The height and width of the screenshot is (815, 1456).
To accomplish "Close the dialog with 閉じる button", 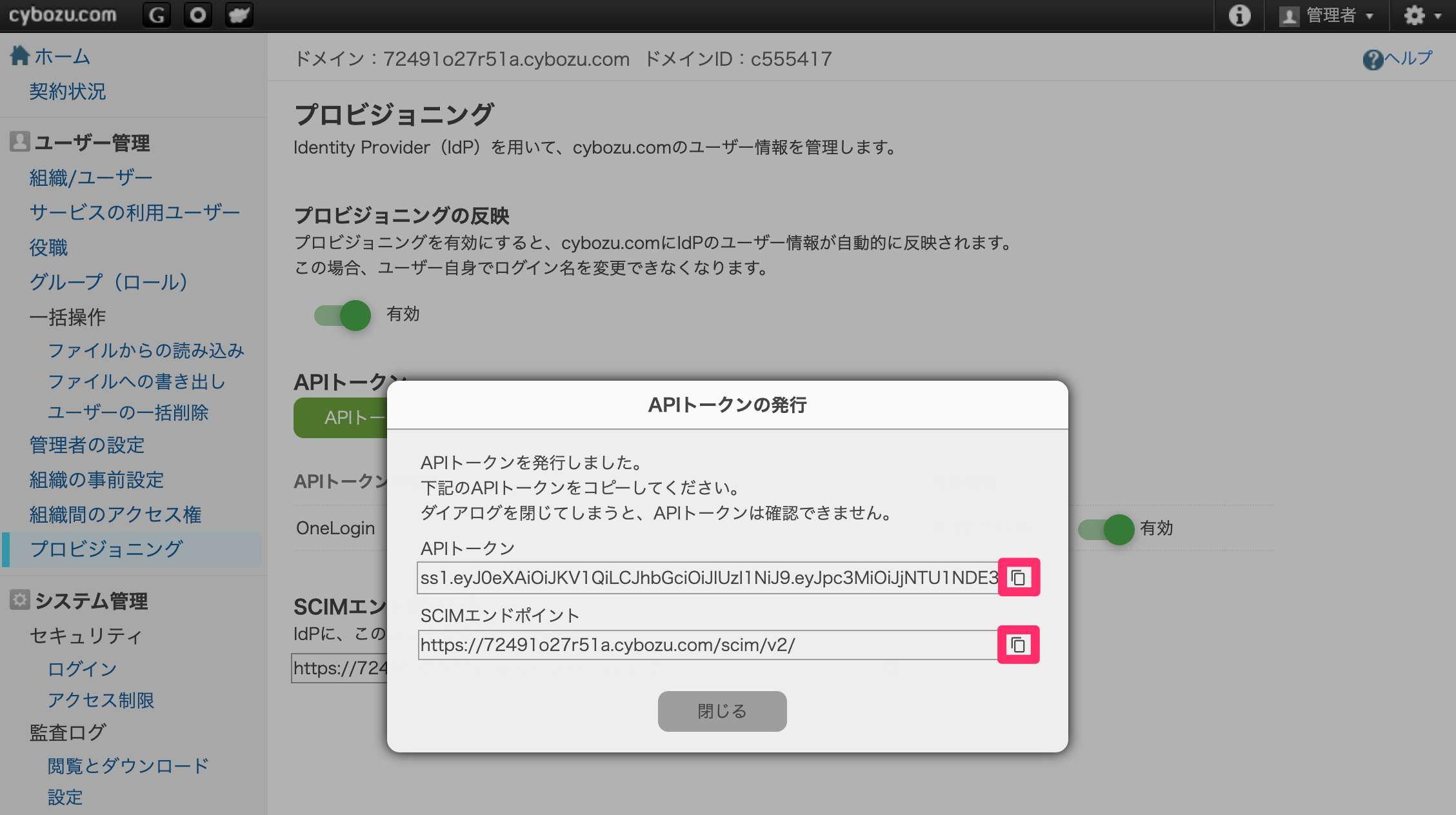I will 722,711.
